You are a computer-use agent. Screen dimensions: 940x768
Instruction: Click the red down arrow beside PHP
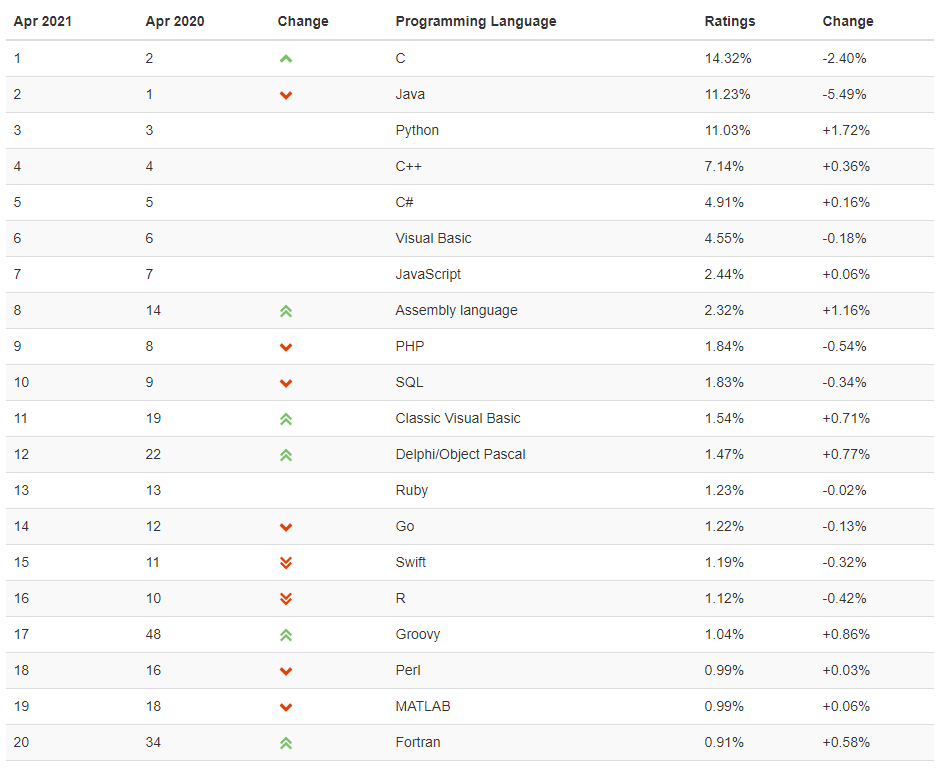(286, 347)
